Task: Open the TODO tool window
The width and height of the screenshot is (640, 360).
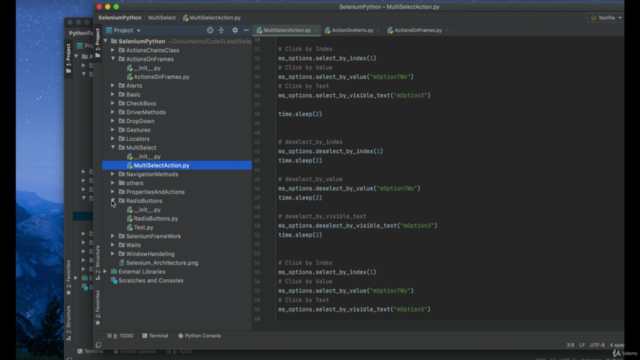Action: click(120, 336)
